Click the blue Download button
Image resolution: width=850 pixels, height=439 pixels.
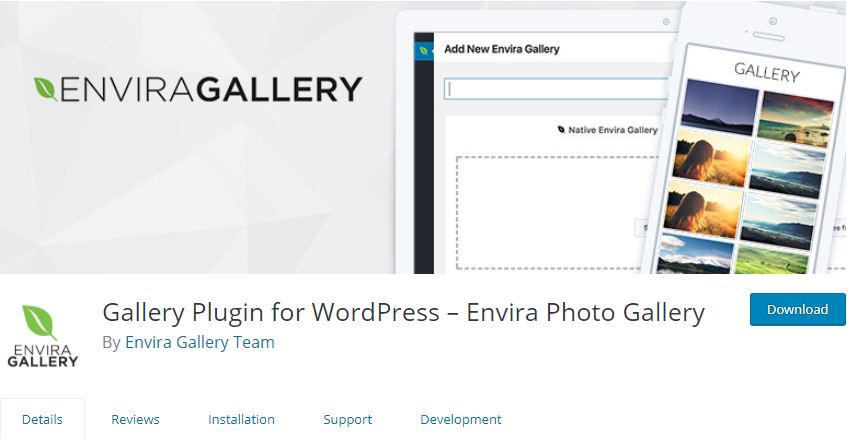(797, 309)
